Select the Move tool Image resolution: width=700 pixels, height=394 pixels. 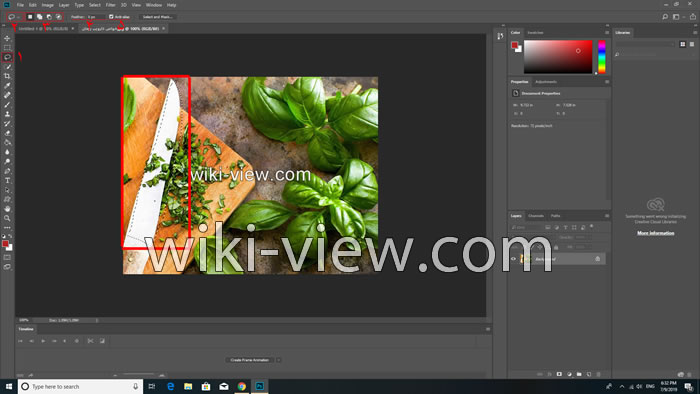pyautogui.click(x=7, y=38)
